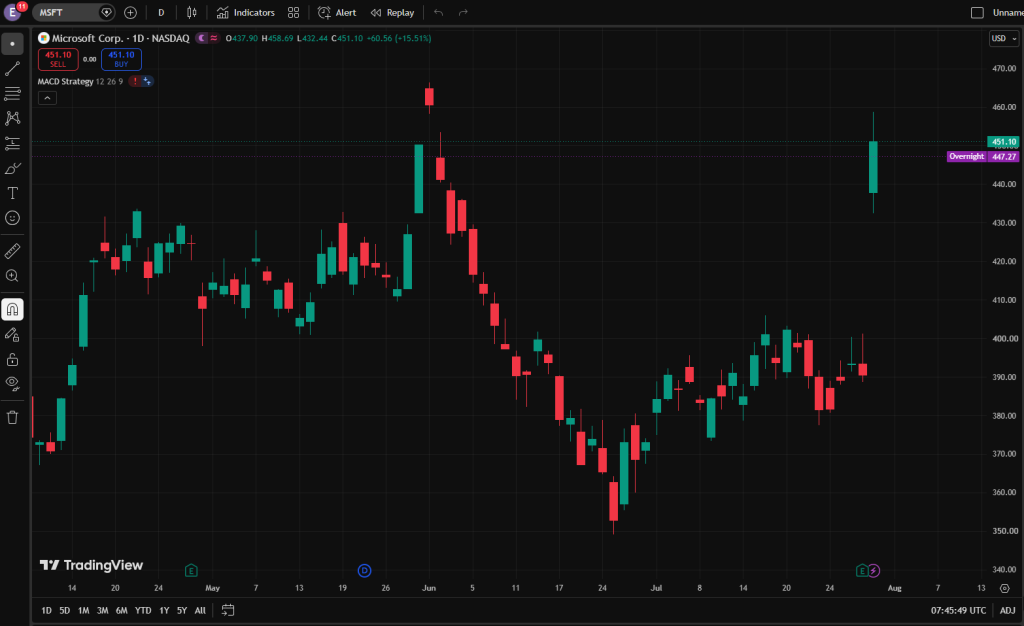
Task: Select the 6M date range
Action: tap(121, 610)
